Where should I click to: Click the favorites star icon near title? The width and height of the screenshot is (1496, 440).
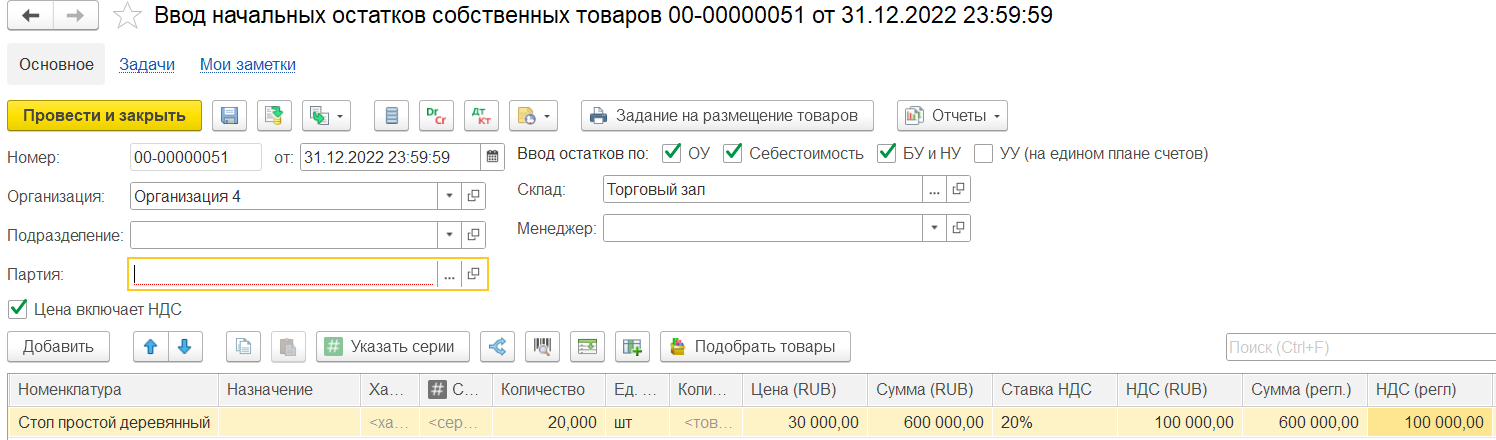coord(127,17)
